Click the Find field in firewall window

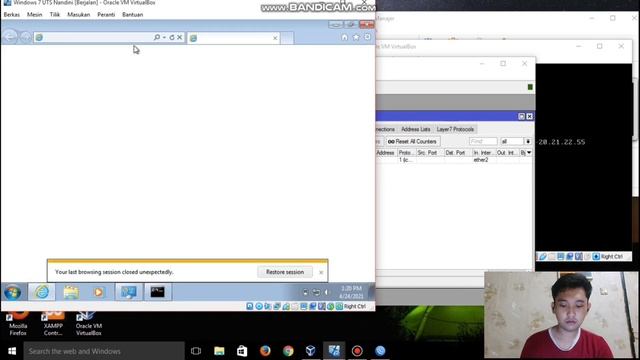pos(483,141)
